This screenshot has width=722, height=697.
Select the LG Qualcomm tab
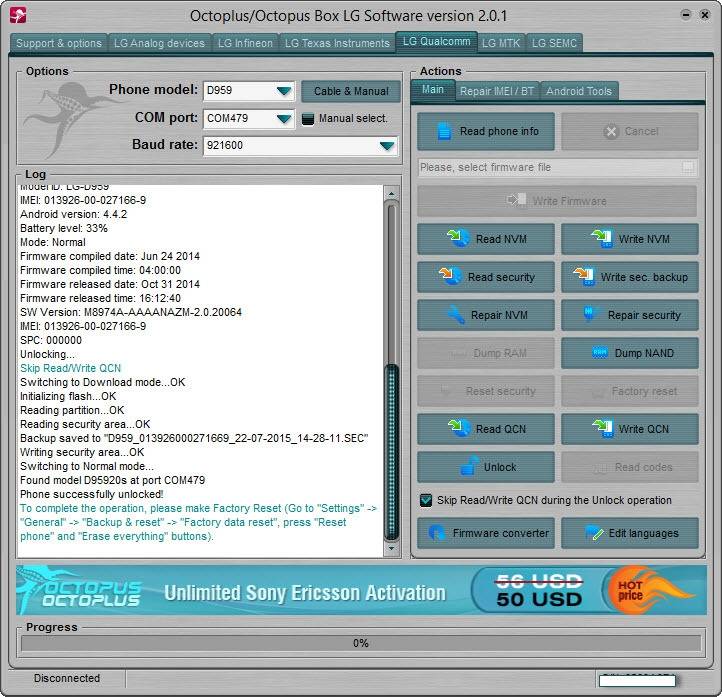pyautogui.click(x=437, y=42)
